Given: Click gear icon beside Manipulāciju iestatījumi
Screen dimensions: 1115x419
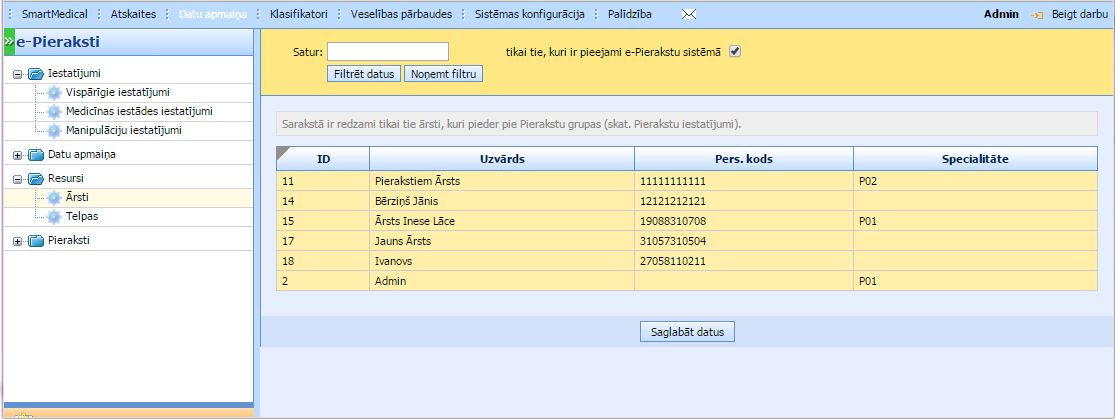Looking at the screenshot, I should click(54, 131).
